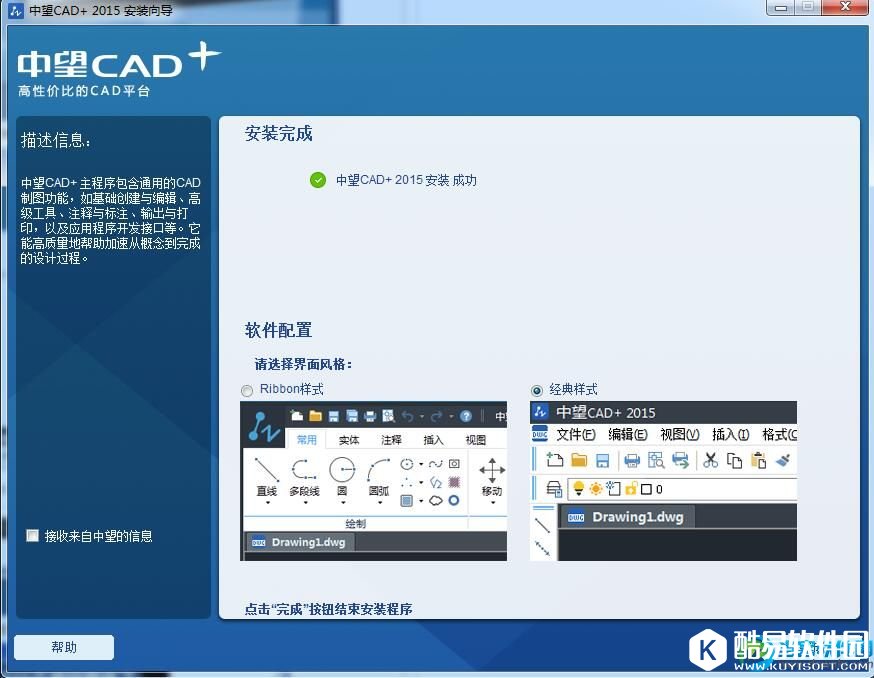Switch to the 注释 ribbon tab
Image resolution: width=874 pixels, height=678 pixels.
click(391, 440)
